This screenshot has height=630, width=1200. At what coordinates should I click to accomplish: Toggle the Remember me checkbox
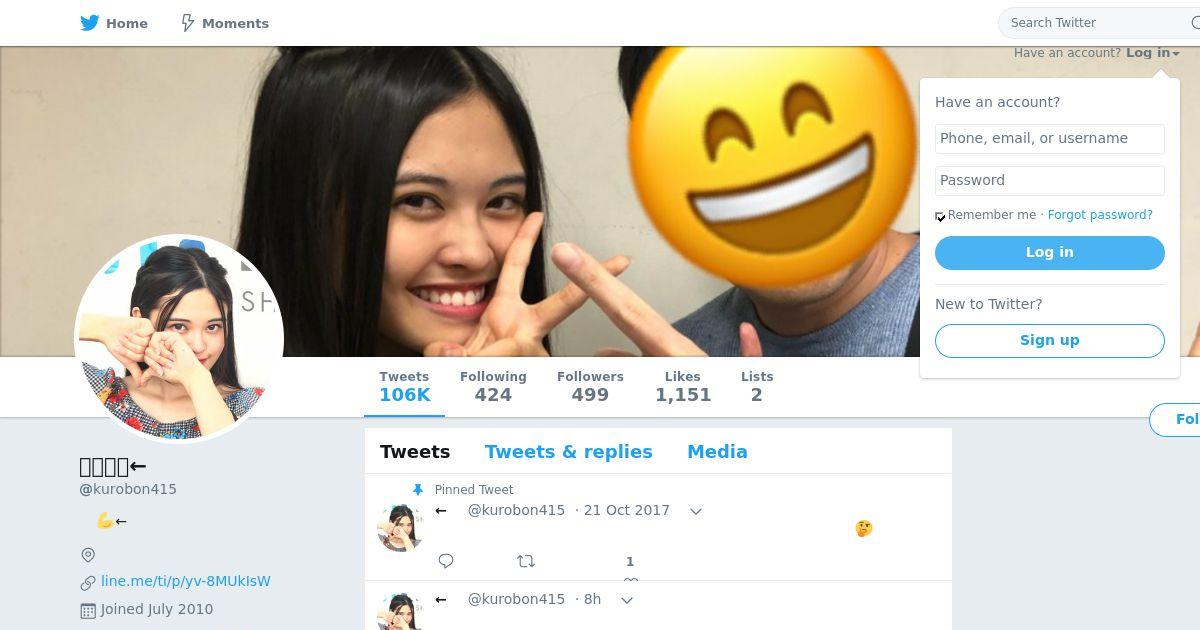[x=940, y=216]
